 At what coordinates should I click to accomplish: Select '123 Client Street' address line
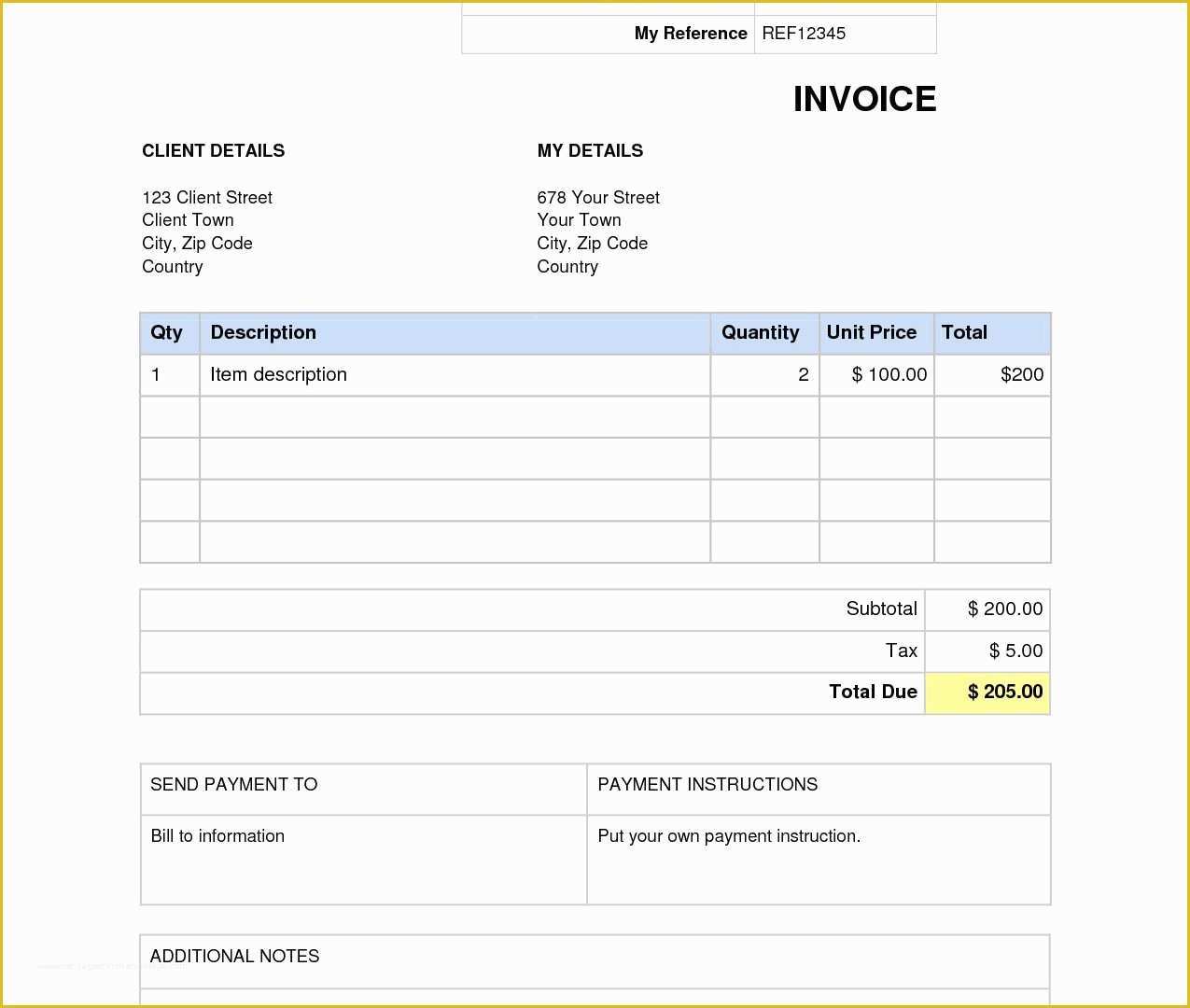pos(207,198)
